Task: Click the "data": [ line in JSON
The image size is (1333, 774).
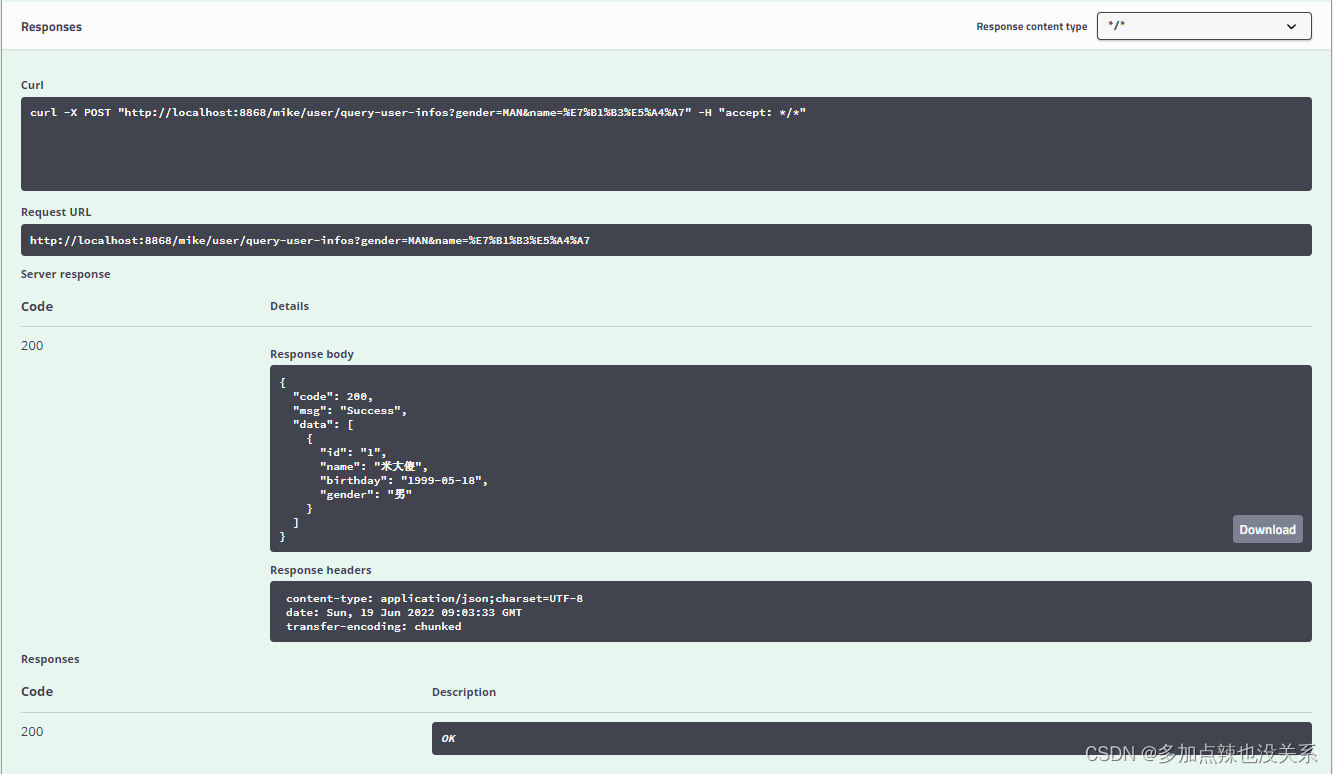Action: [x=323, y=425]
